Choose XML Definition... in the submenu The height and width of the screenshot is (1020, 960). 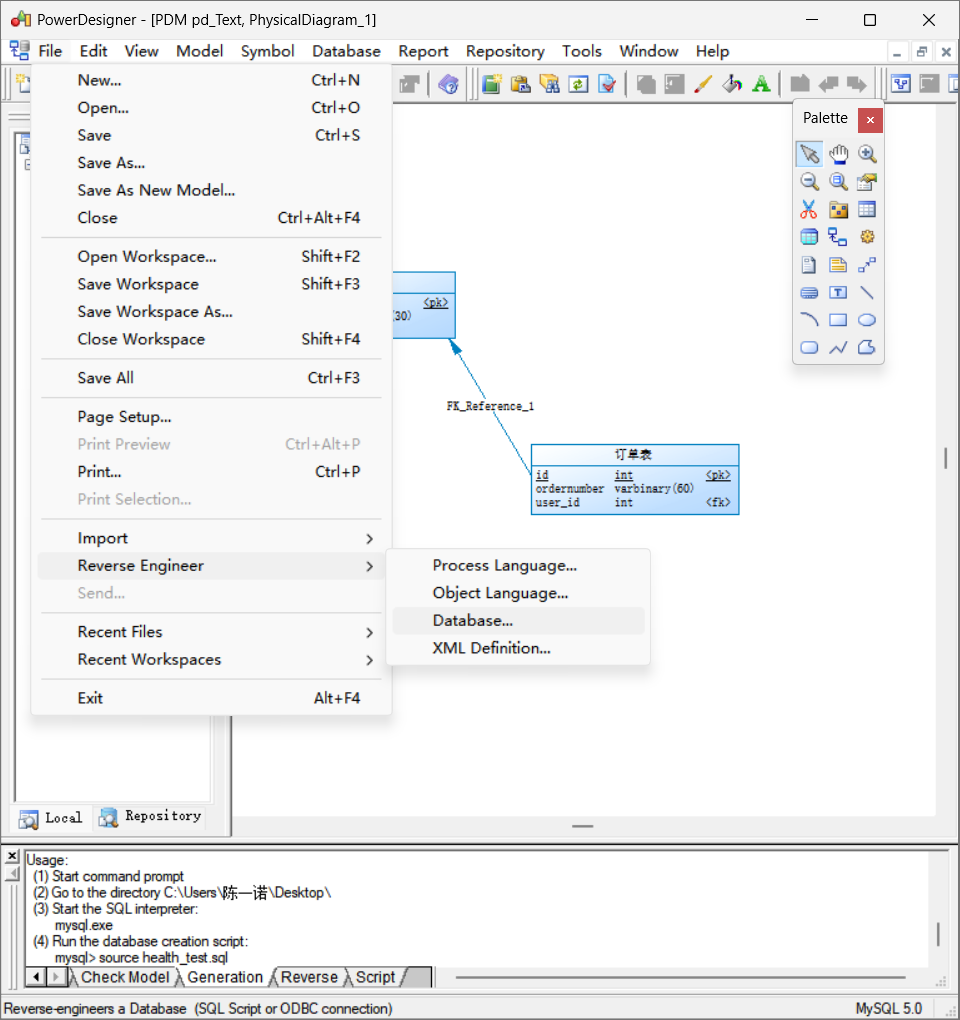518,648
